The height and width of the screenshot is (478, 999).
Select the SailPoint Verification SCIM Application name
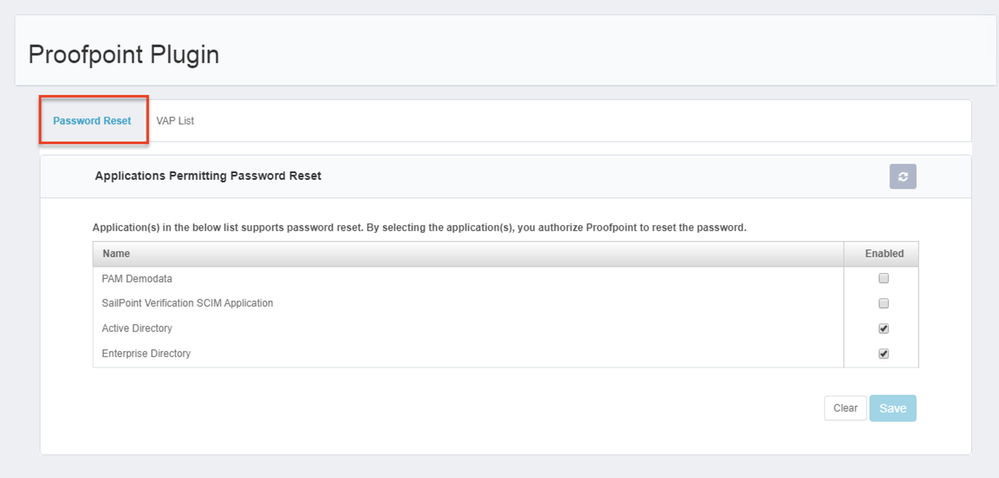point(187,303)
